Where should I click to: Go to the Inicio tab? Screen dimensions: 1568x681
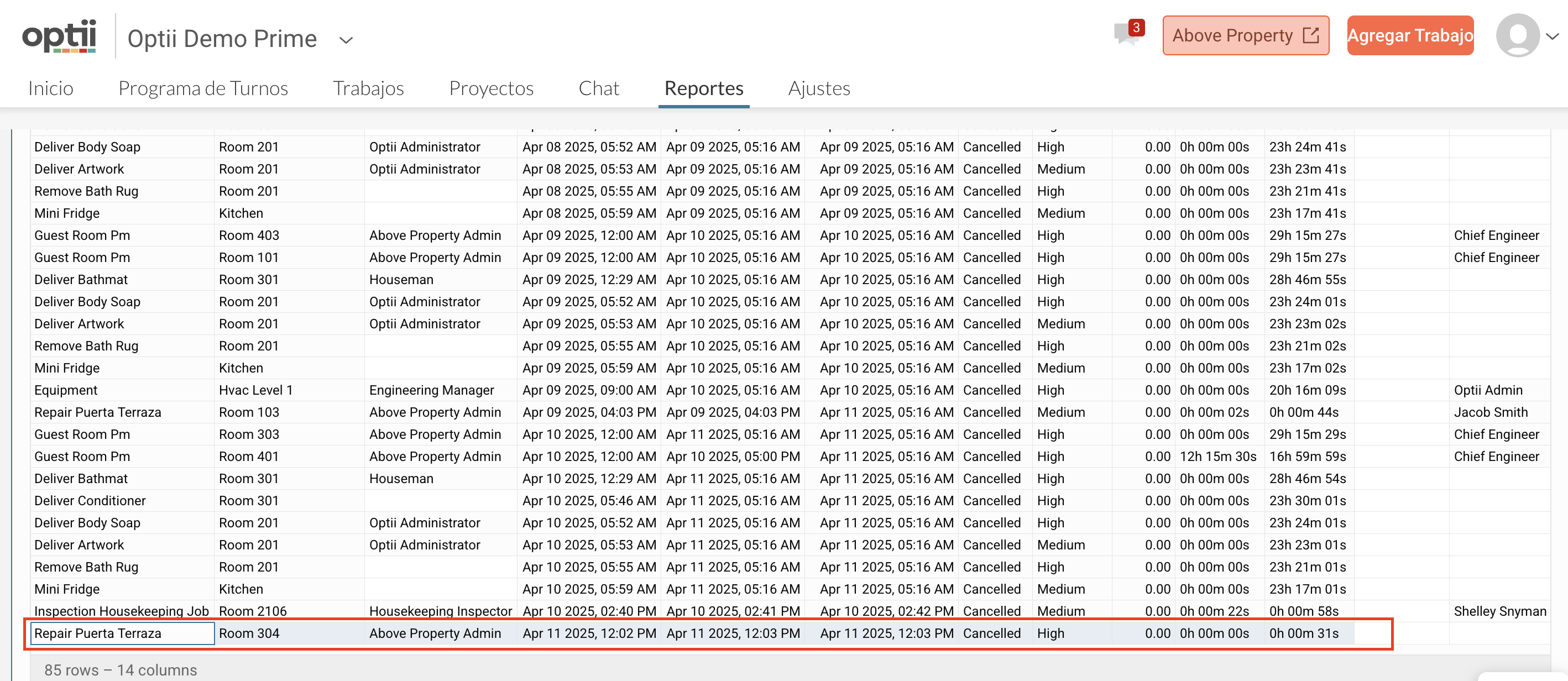50,88
